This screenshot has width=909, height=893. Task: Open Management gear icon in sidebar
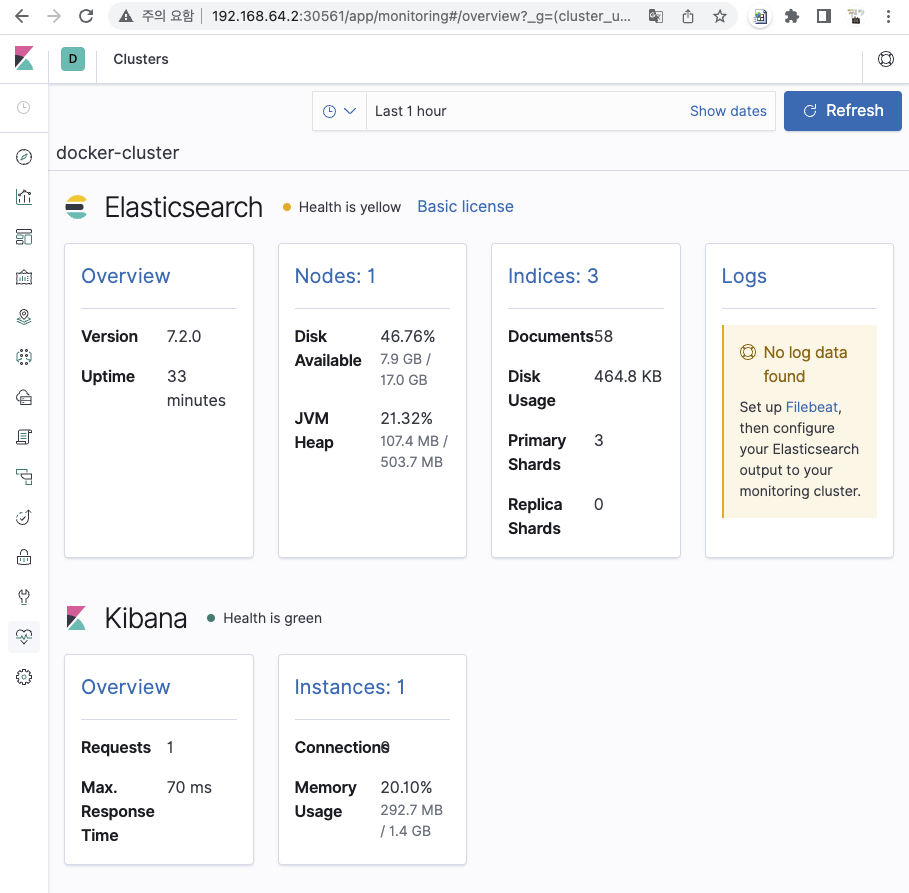coord(24,677)
